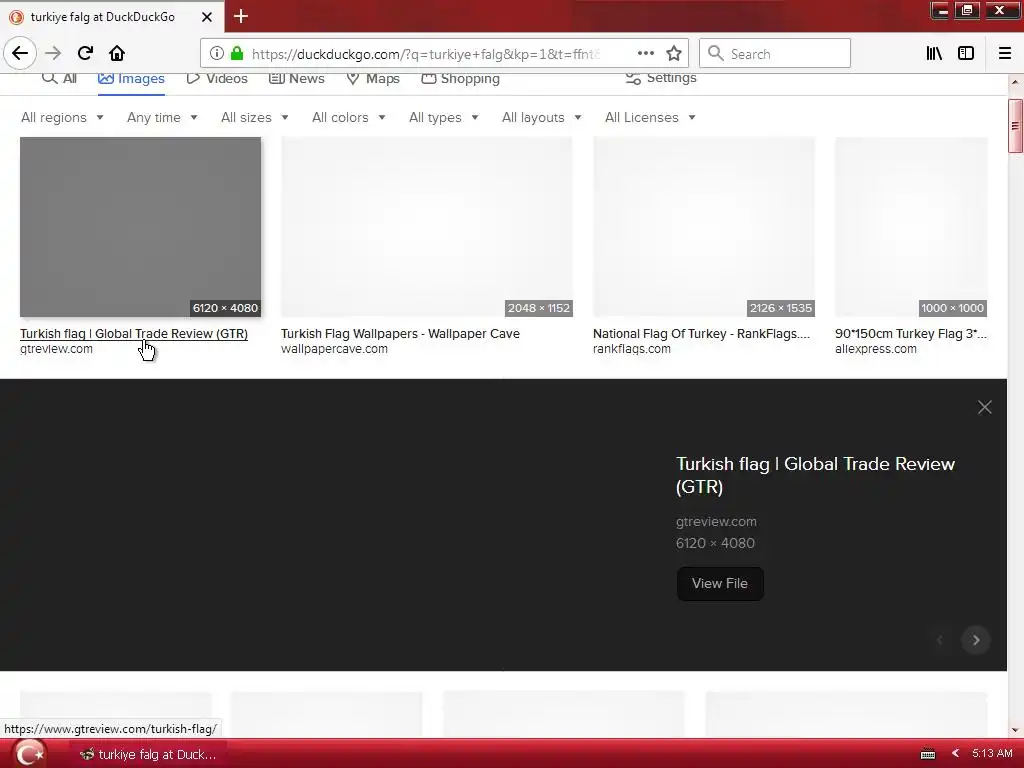1024x768 pixels.
Task: Expand the All sizes filter
Action: point(255,118)
